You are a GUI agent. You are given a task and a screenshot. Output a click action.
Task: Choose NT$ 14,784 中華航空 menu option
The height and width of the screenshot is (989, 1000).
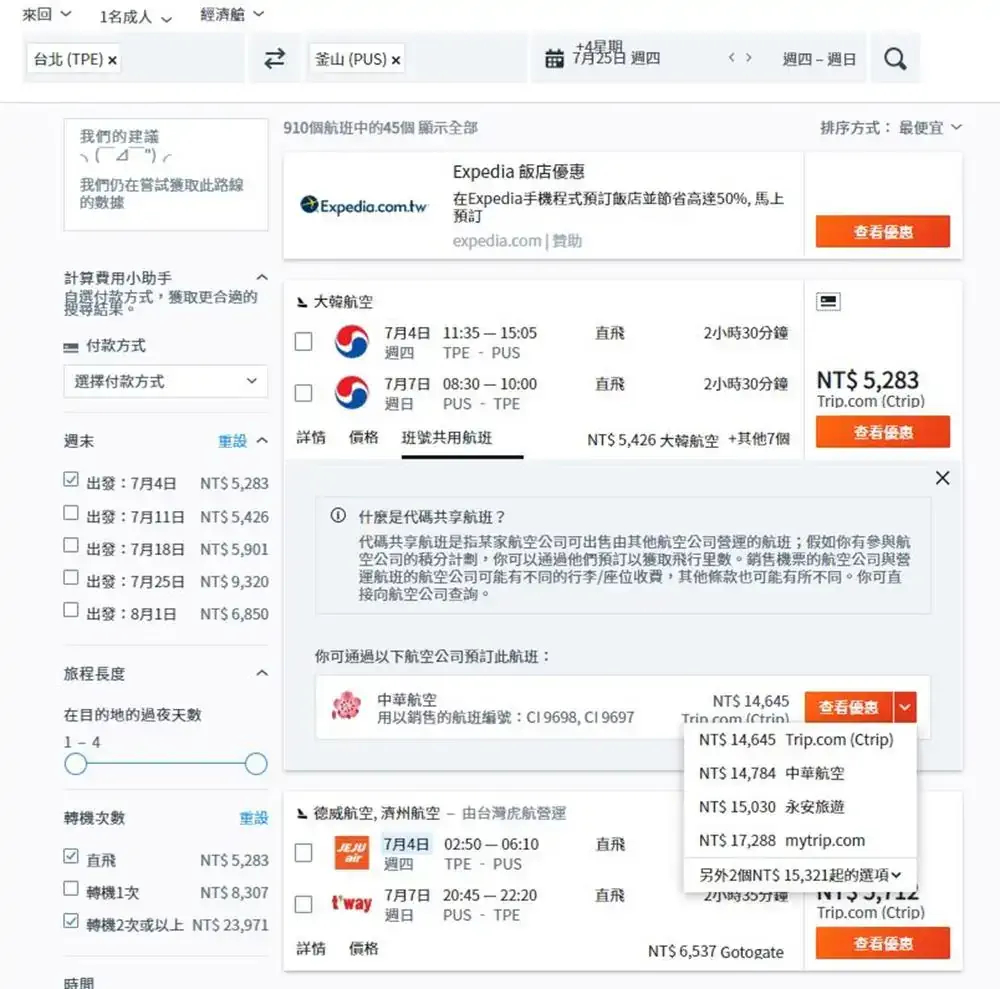(800, 773)
